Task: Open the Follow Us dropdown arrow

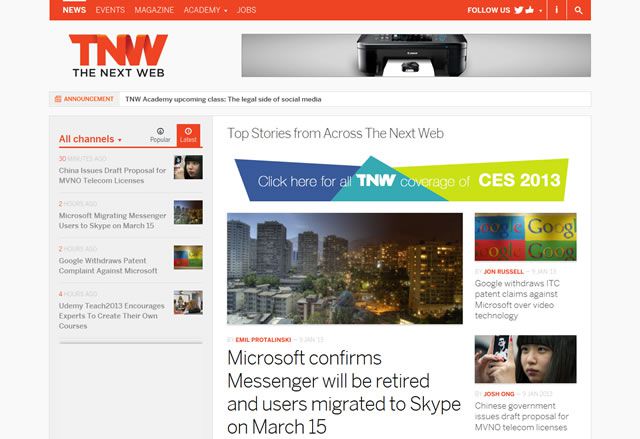Action: tap(540, 11)
